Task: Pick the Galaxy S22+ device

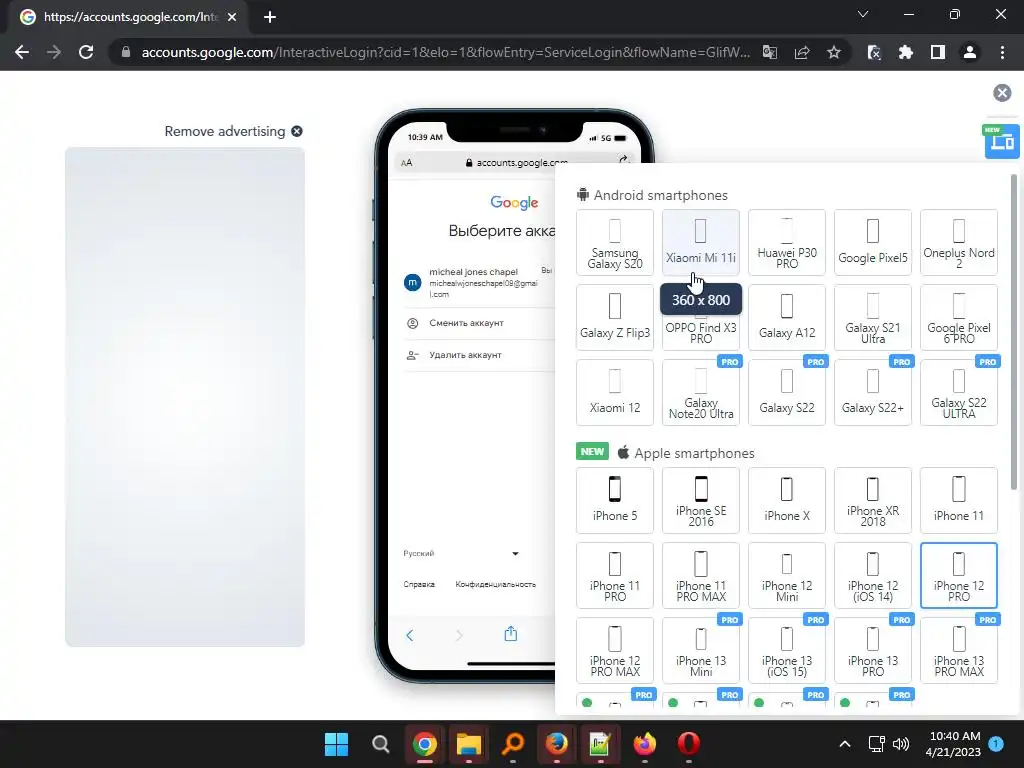Action: pos(872,392)
